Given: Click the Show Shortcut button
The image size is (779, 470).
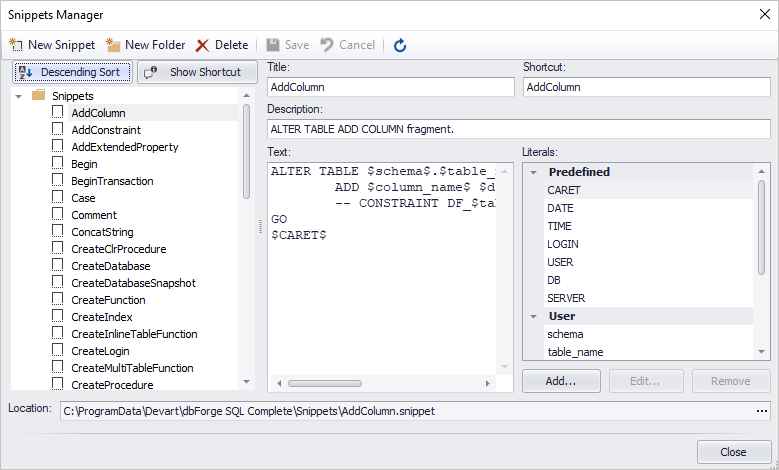Looking at the screenshot, I should click(x=197, y=73).
